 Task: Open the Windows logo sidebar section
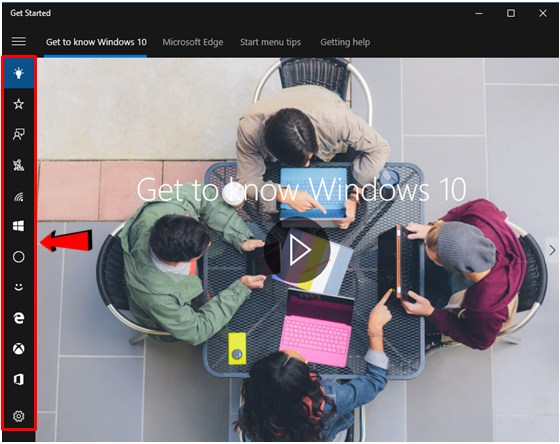(19, 226)
